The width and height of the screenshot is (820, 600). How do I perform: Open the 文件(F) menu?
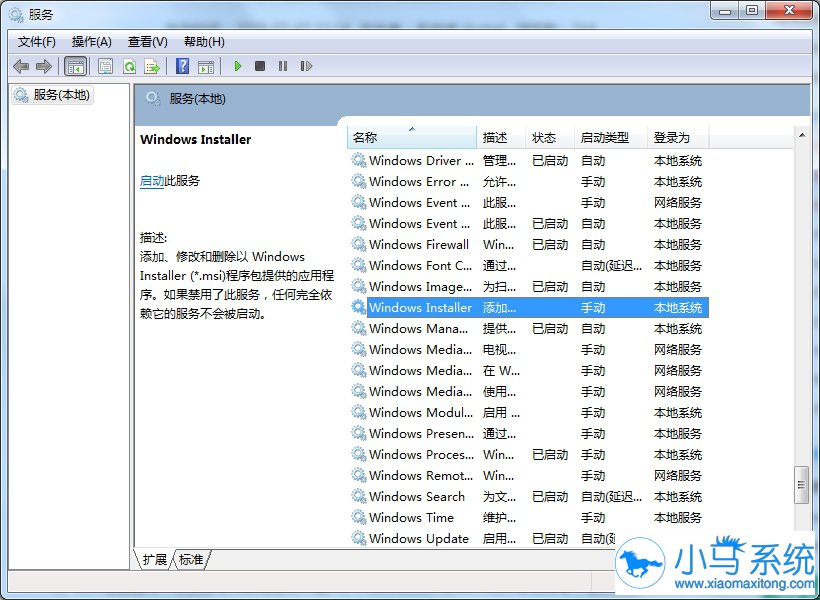tap(37, 42)
